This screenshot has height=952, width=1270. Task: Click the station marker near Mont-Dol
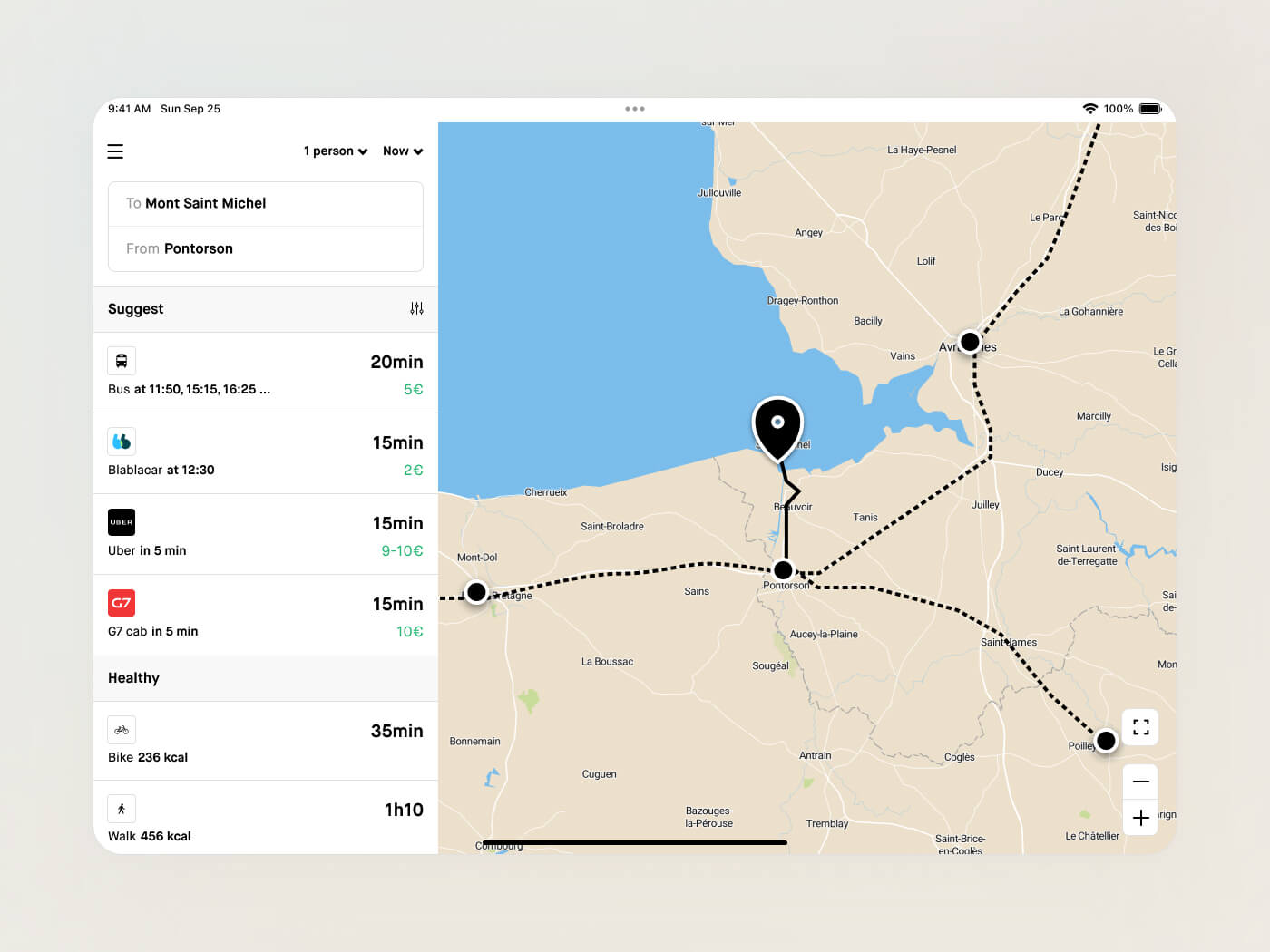476,592
